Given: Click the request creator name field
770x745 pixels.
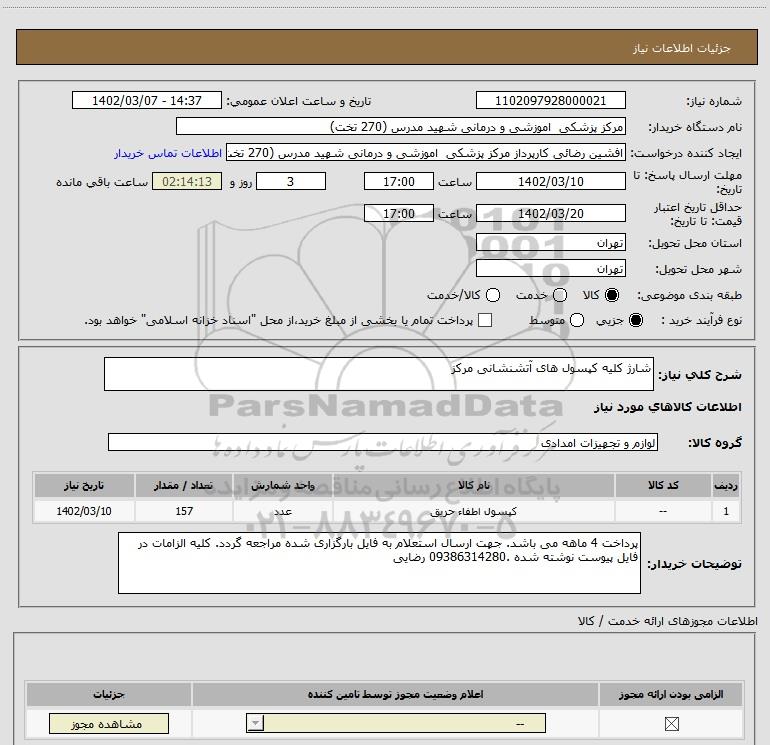Looking at the screenshot, I should 426,153.
